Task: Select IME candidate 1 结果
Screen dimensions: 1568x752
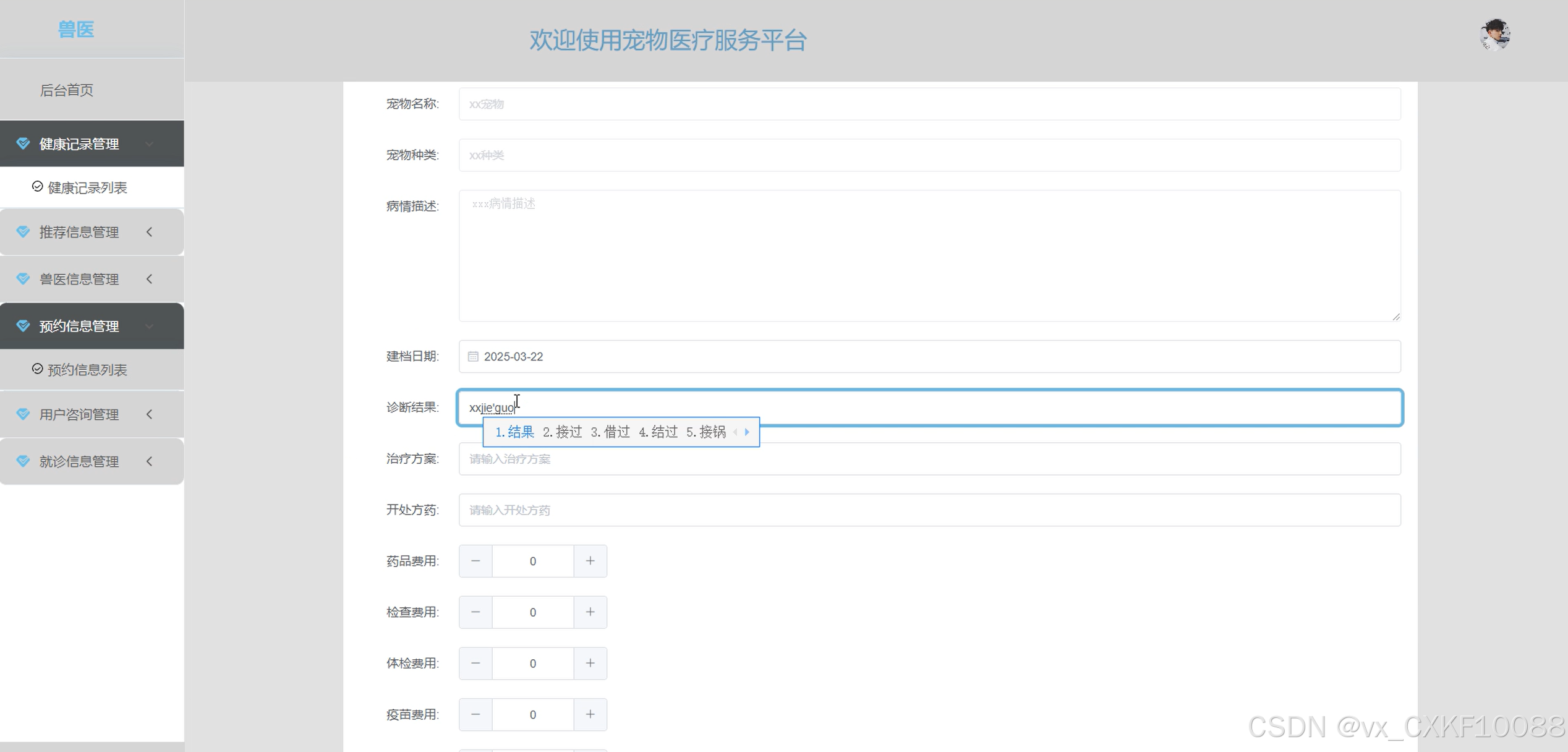Action: tap(514, 432)
